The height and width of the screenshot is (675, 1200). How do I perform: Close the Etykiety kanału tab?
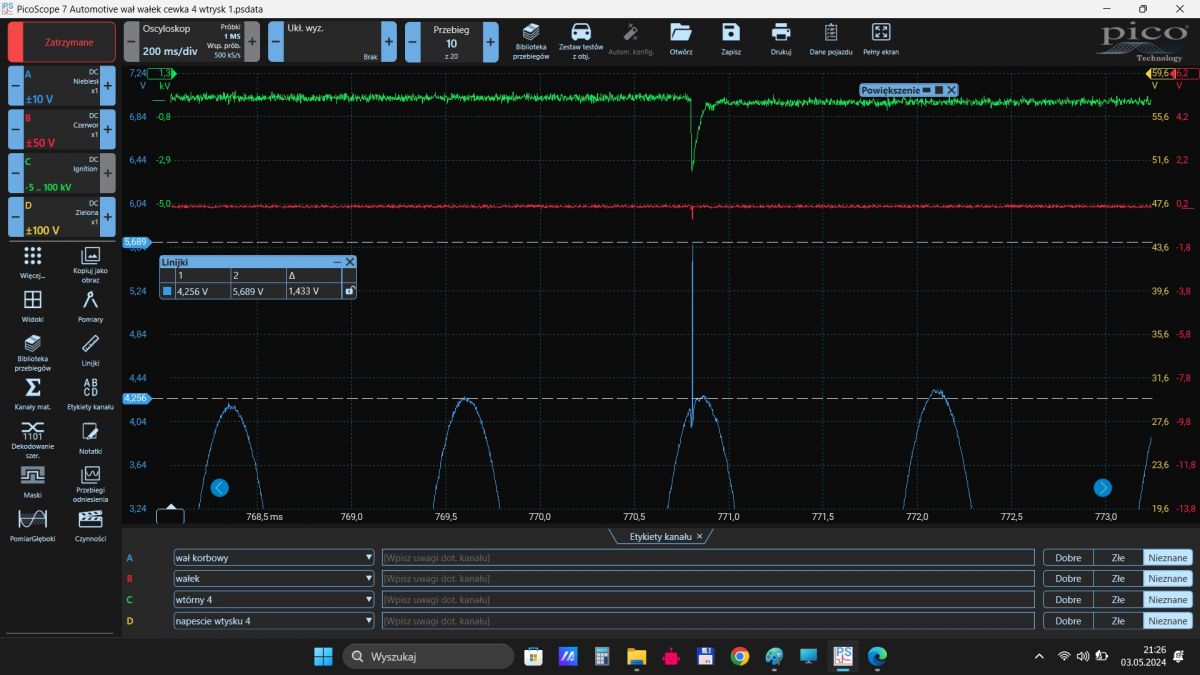pyautogui.click(x=700, y=537)
